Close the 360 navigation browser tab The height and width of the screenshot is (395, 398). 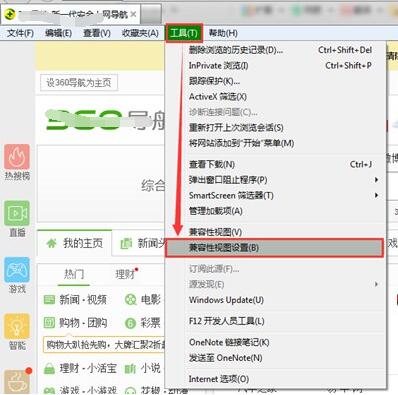tap(133, 14)
